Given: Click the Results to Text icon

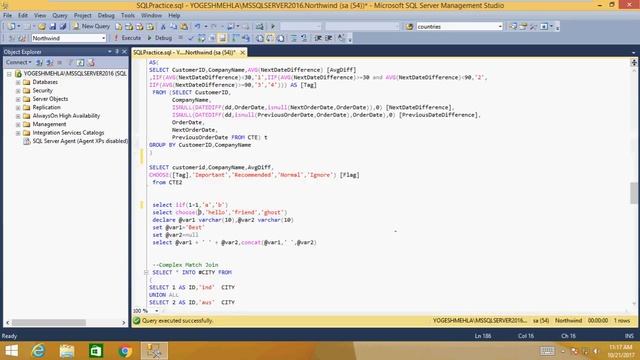Looking at the screenshot, I should (260, 38).
